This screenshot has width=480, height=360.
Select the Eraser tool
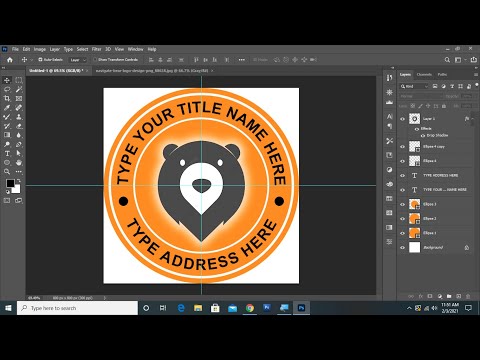coord(19,126)
